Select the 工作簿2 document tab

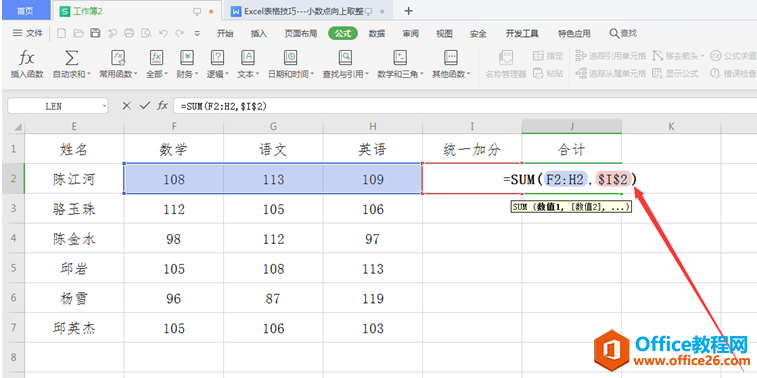point(136,11)
